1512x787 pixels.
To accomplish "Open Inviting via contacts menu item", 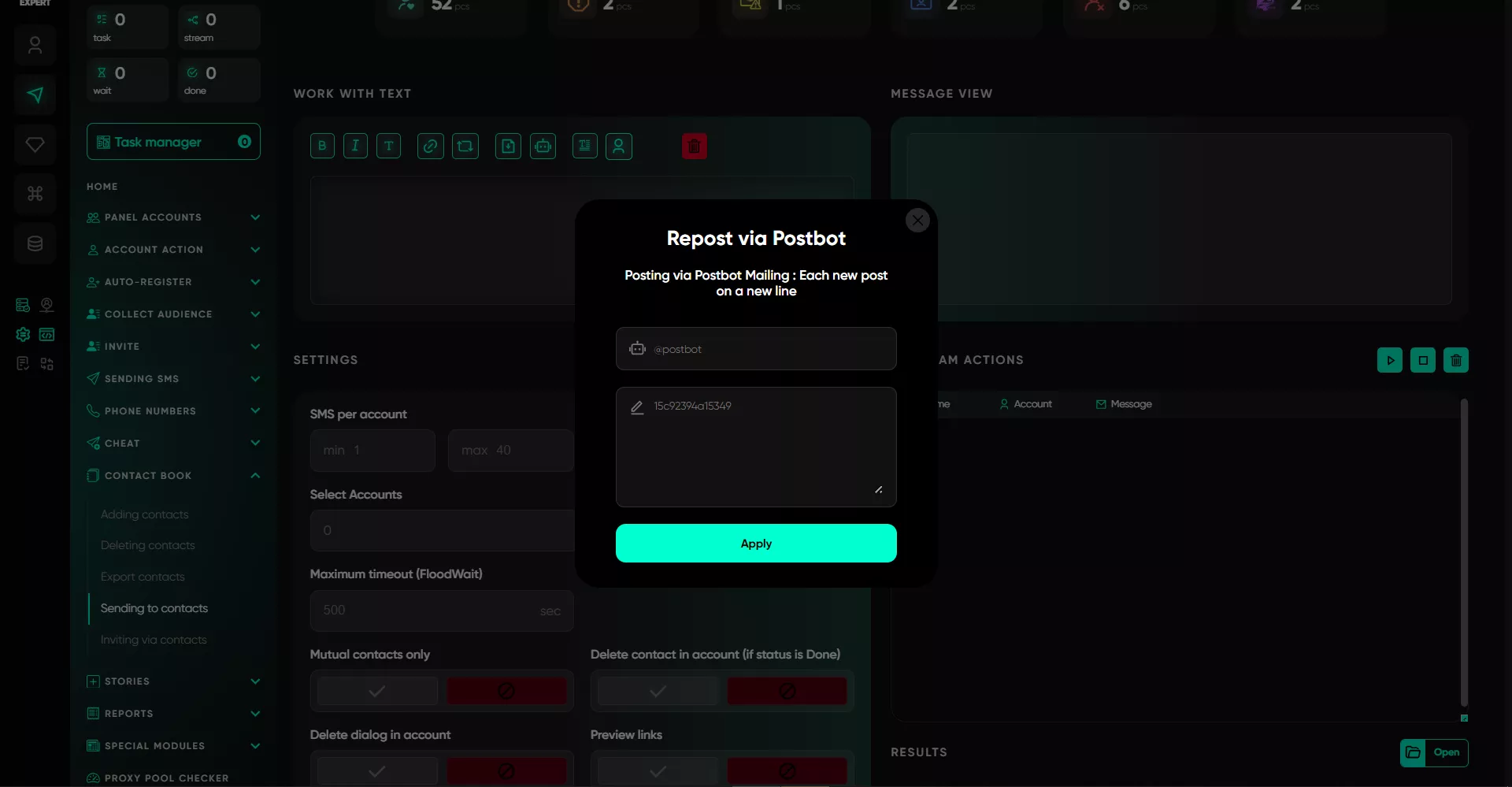I will pos(154,640).
